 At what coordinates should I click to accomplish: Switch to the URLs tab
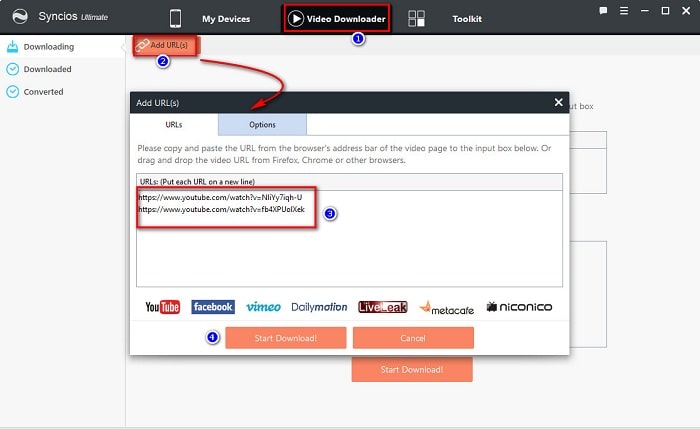click(174, 124)
